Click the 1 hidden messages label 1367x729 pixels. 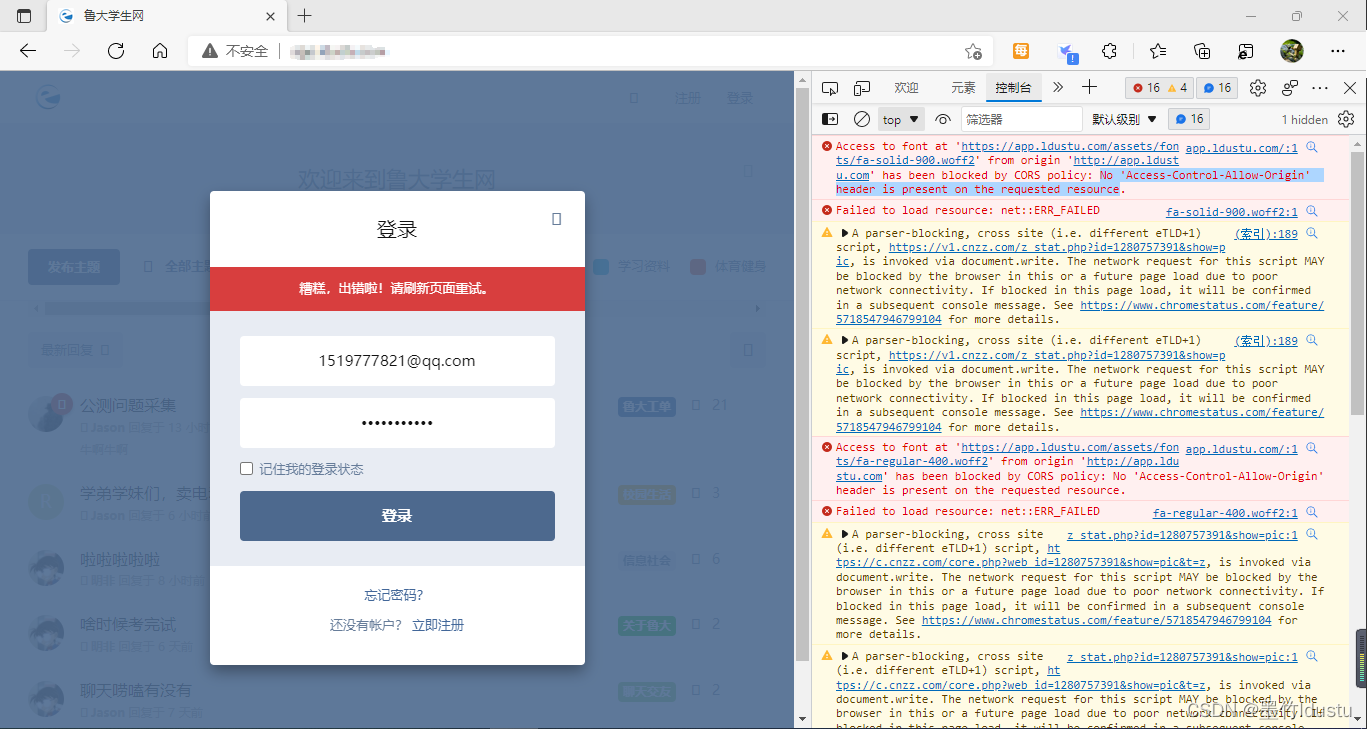pyautogui.click(x=1305, y=119)
